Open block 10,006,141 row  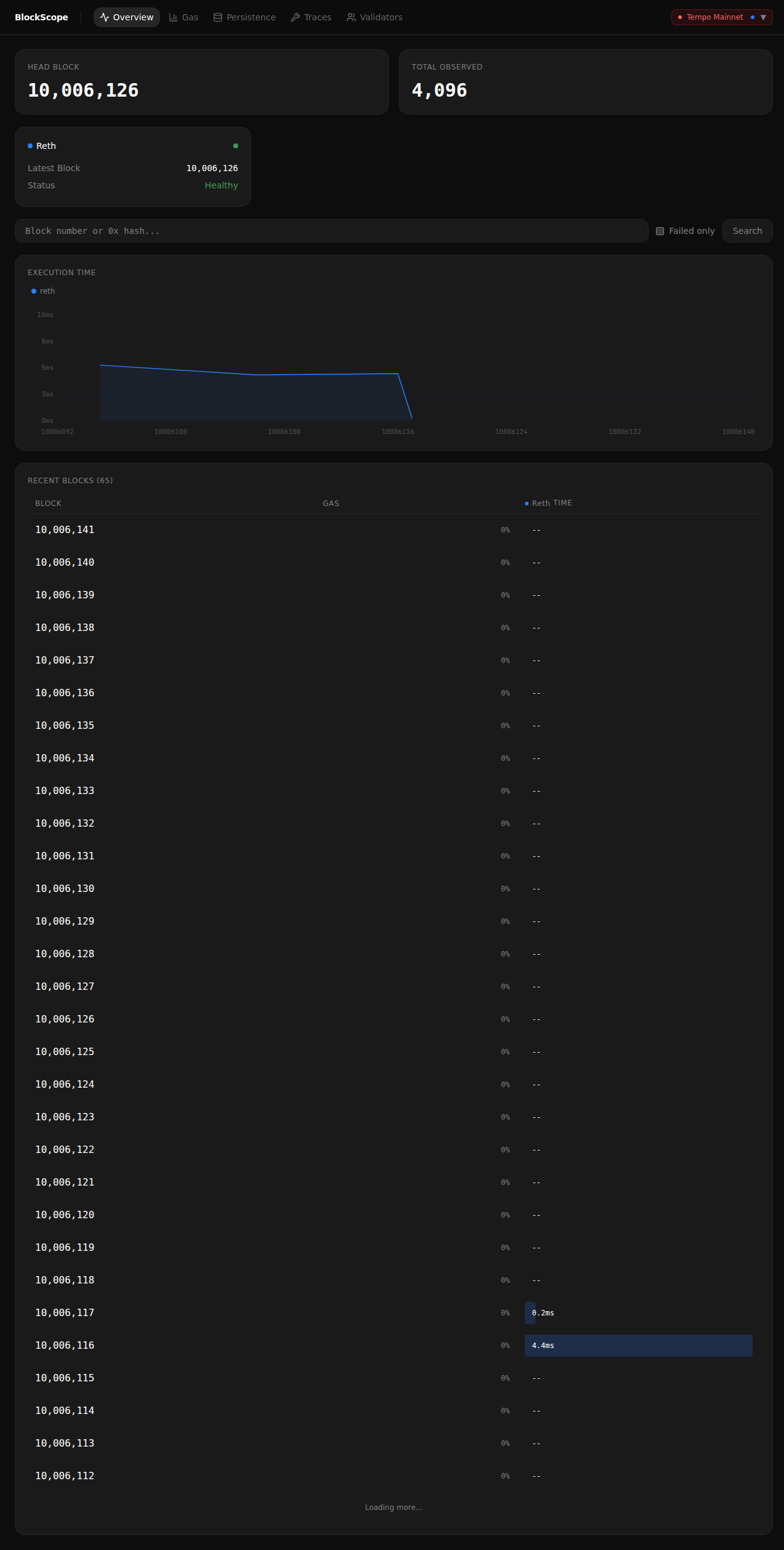pyautogui.click(x=394, y=530)
